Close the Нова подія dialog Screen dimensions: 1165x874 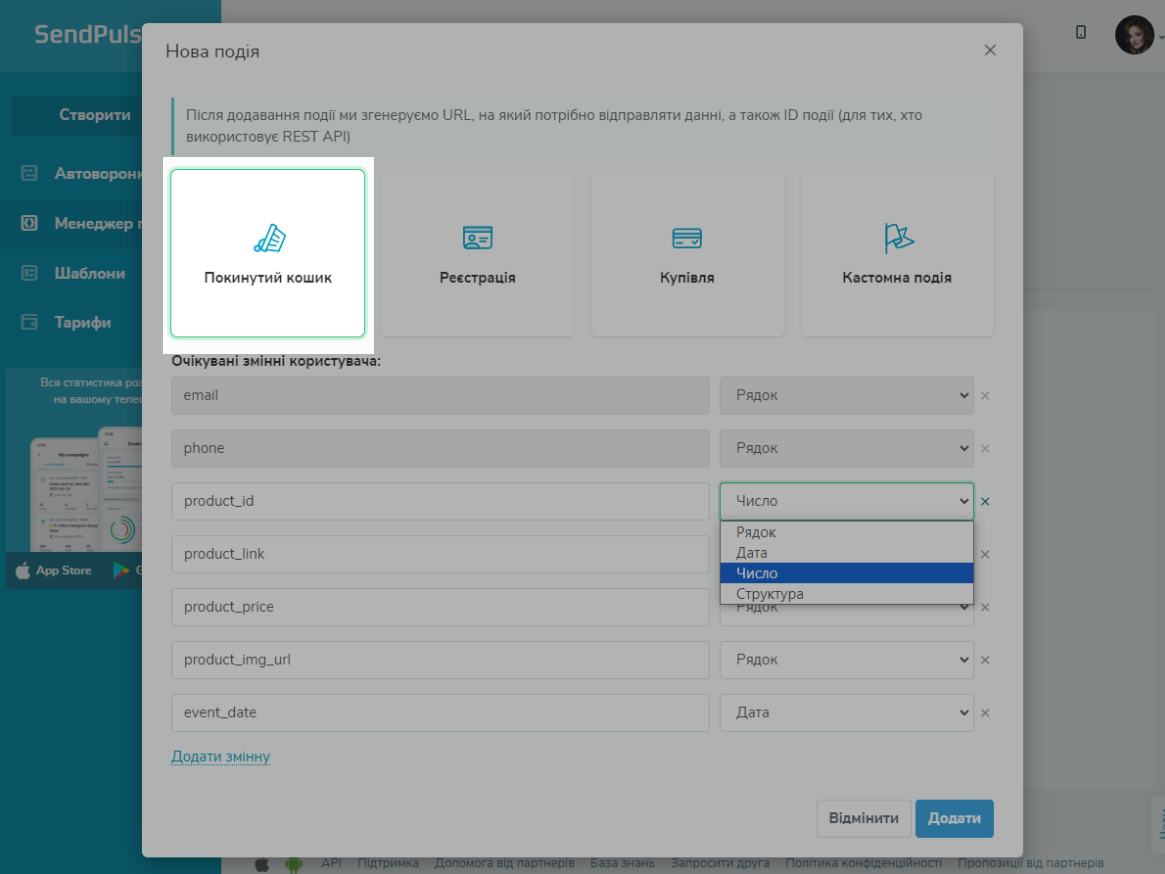(x=990, y=51)
